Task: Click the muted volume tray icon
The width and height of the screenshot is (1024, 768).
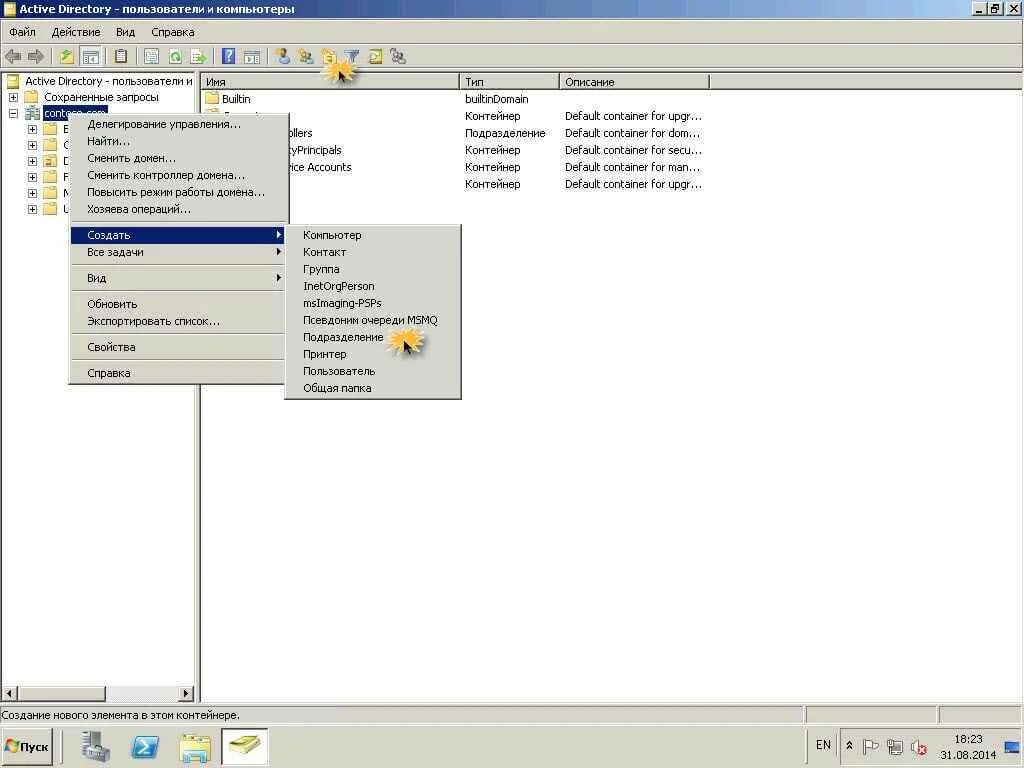Action: (x=919, y=746)
